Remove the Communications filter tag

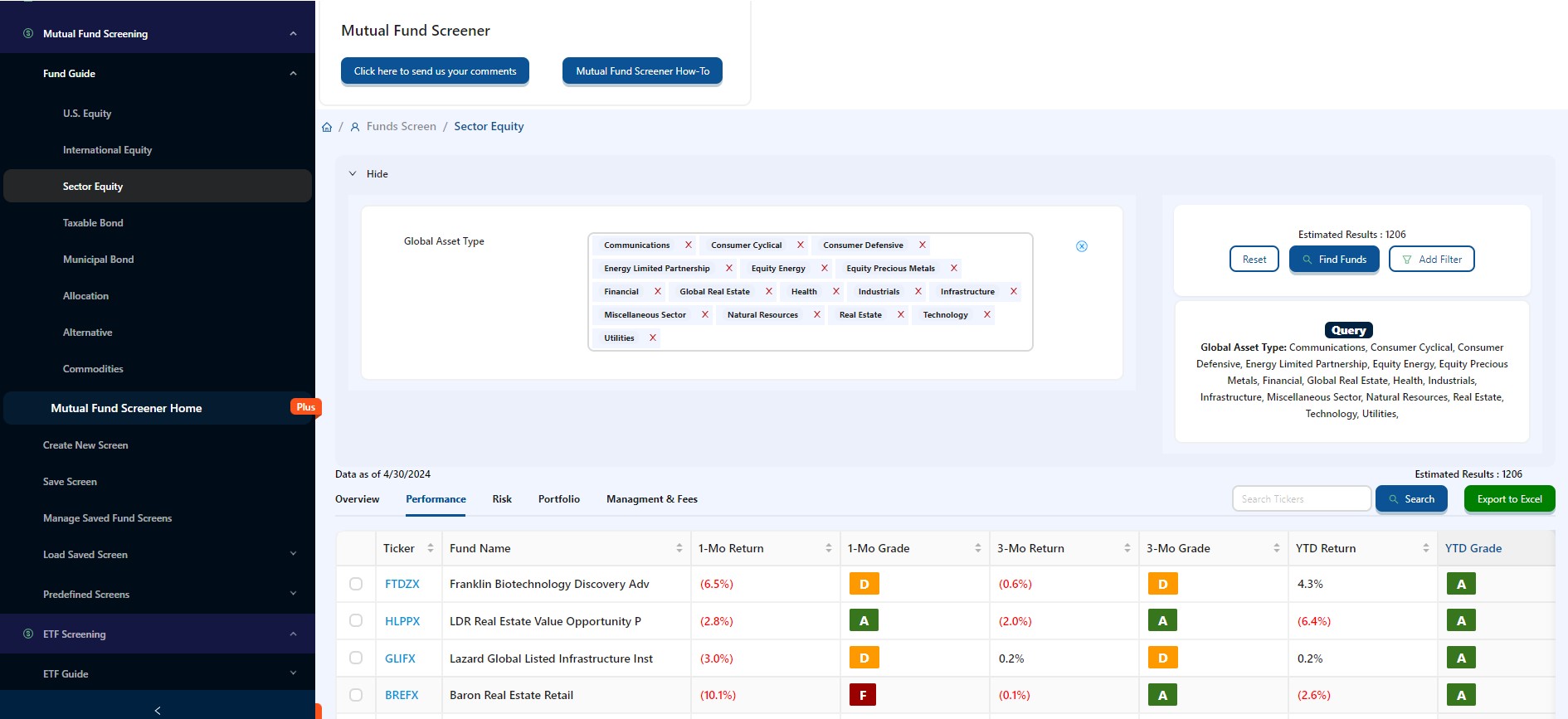688,245
